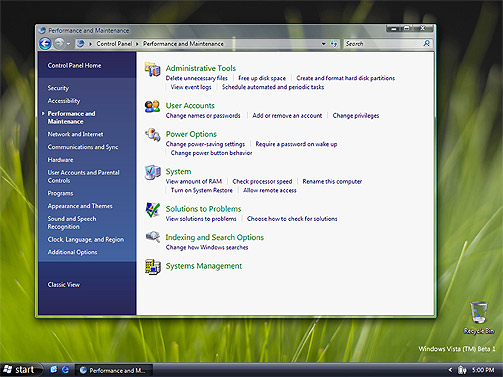Click Change names or passwords link
503x377 pixels.
tap(203, 116)
